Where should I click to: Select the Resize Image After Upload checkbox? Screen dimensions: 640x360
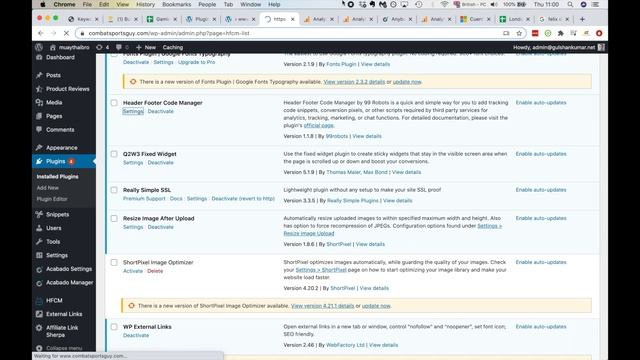(114, 219)
